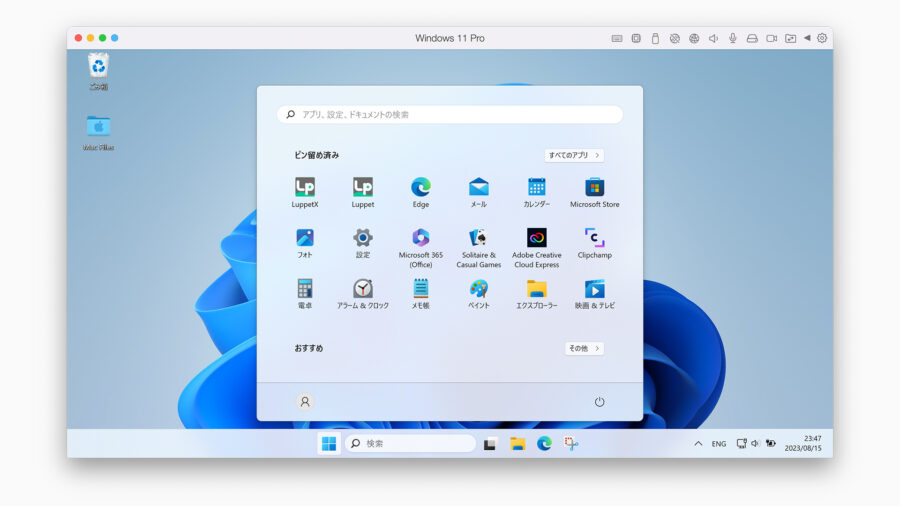900x506 pixels.
Task: Open the フォト app
Action: point(305,243)
